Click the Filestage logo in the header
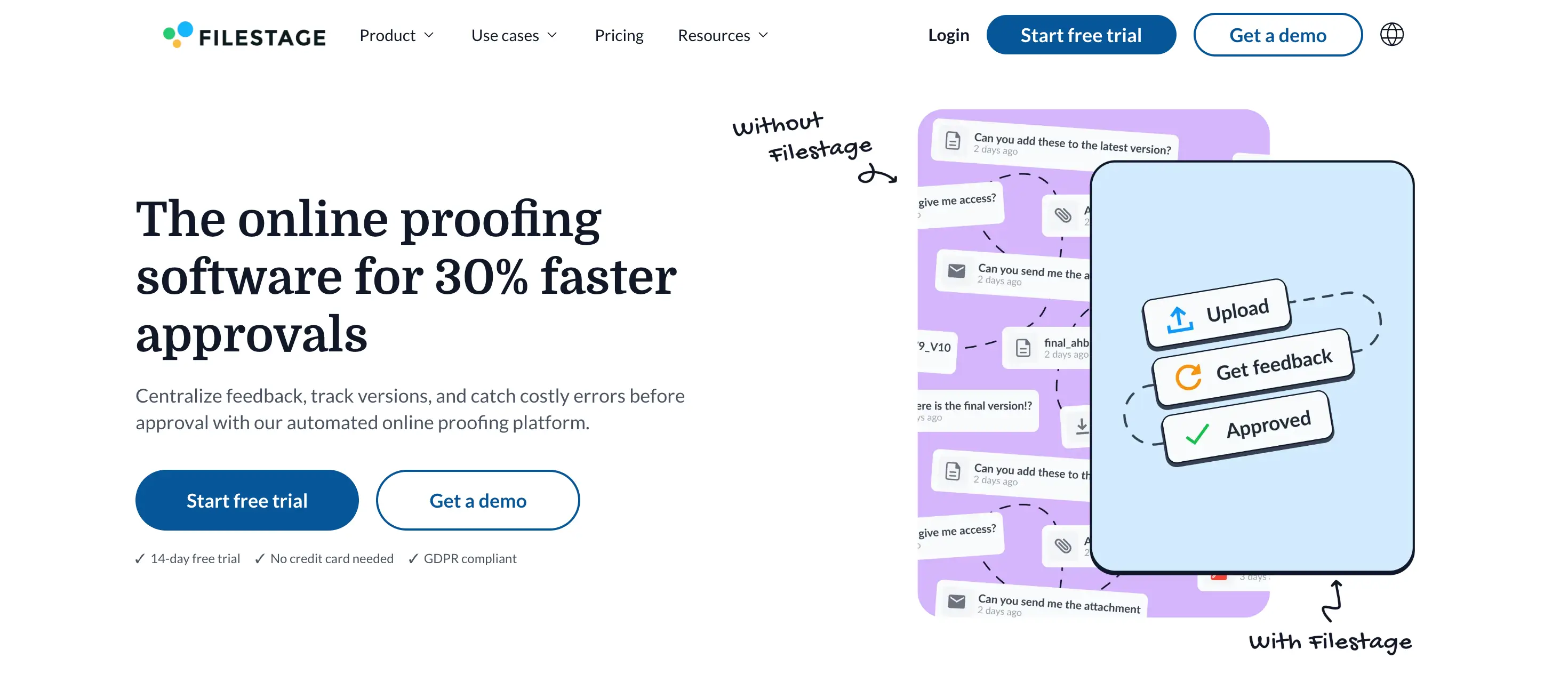The height and width of the screenshot is (690, 1568). [244, 35]
